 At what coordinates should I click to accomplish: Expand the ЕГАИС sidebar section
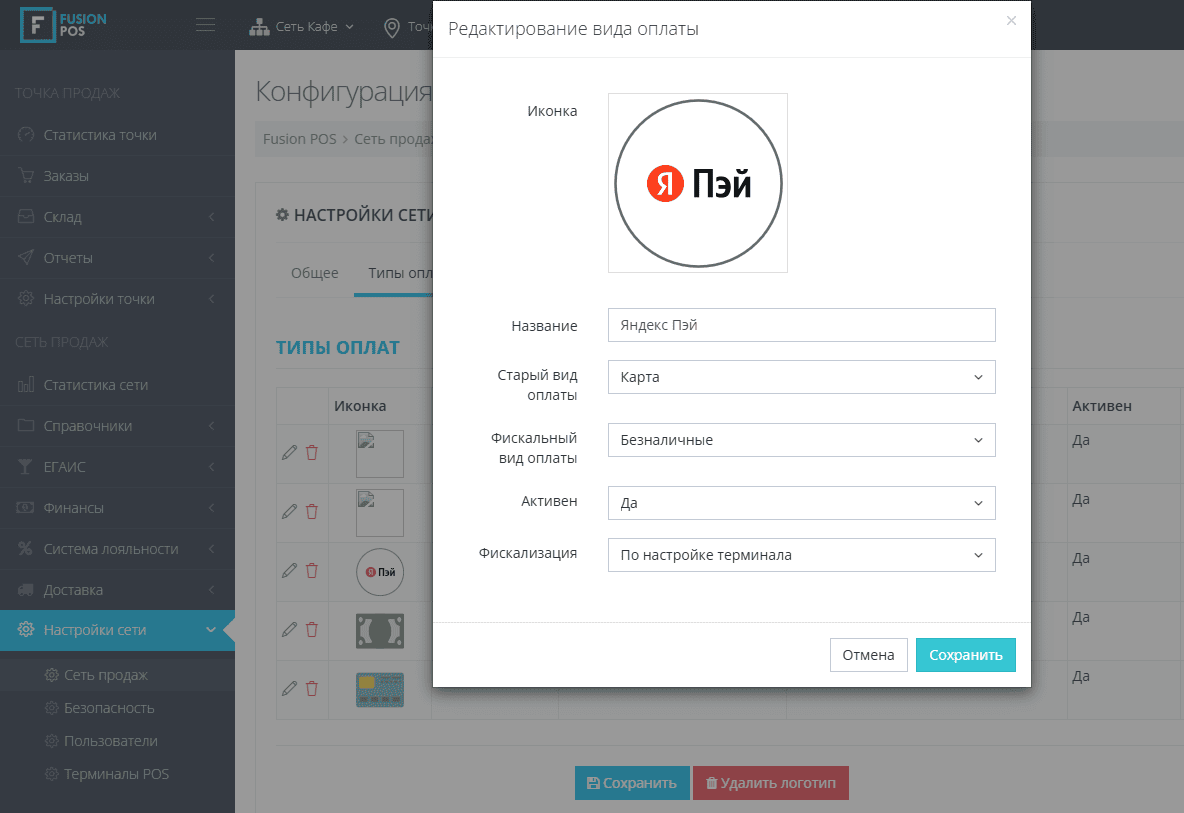pyautogui.click(x=117, y=467)
